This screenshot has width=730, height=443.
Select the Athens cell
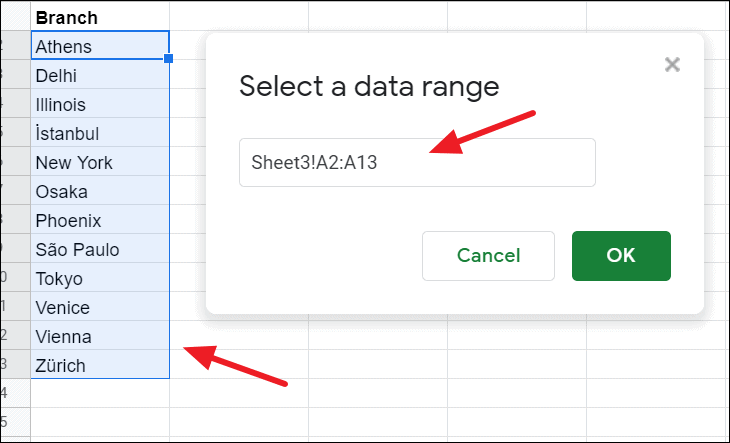point(100,46)
